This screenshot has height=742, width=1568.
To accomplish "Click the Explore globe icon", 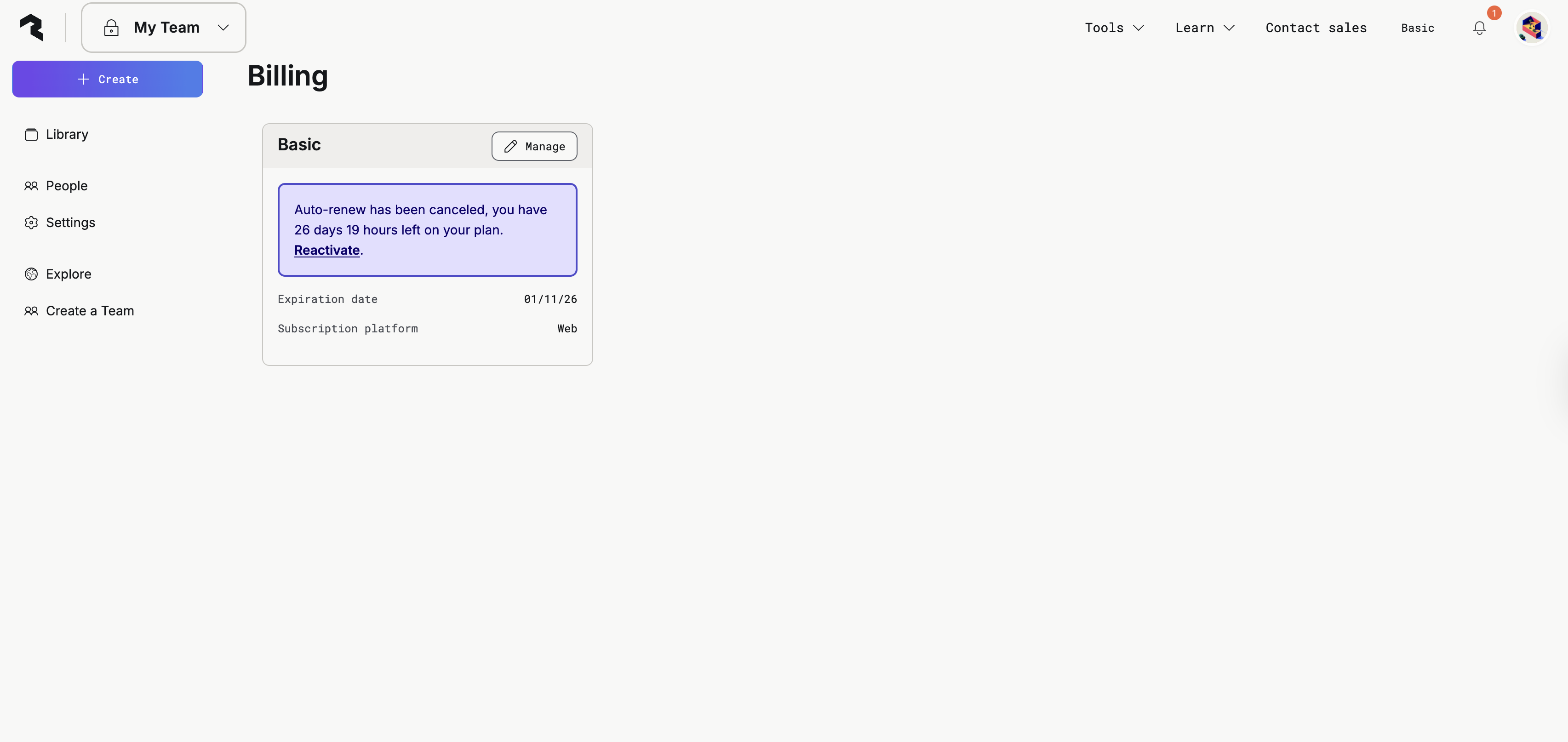I will click(x=31, y=274).
